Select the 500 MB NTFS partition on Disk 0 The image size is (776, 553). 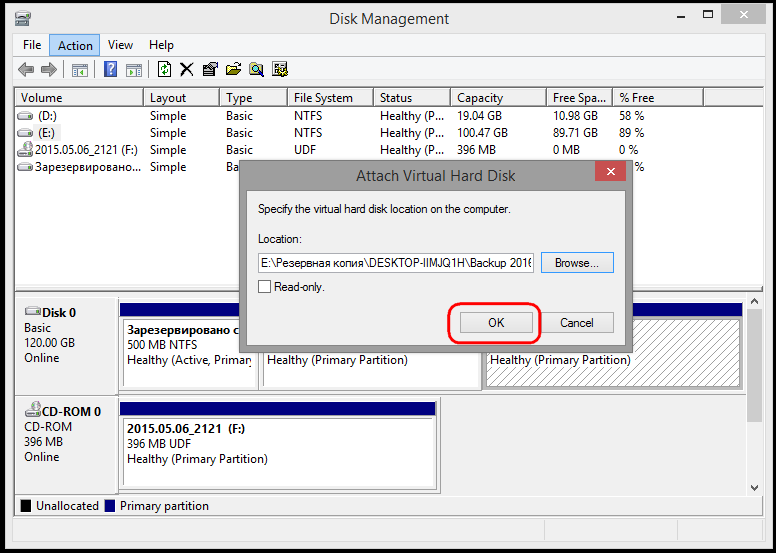(x=190, y=352)
